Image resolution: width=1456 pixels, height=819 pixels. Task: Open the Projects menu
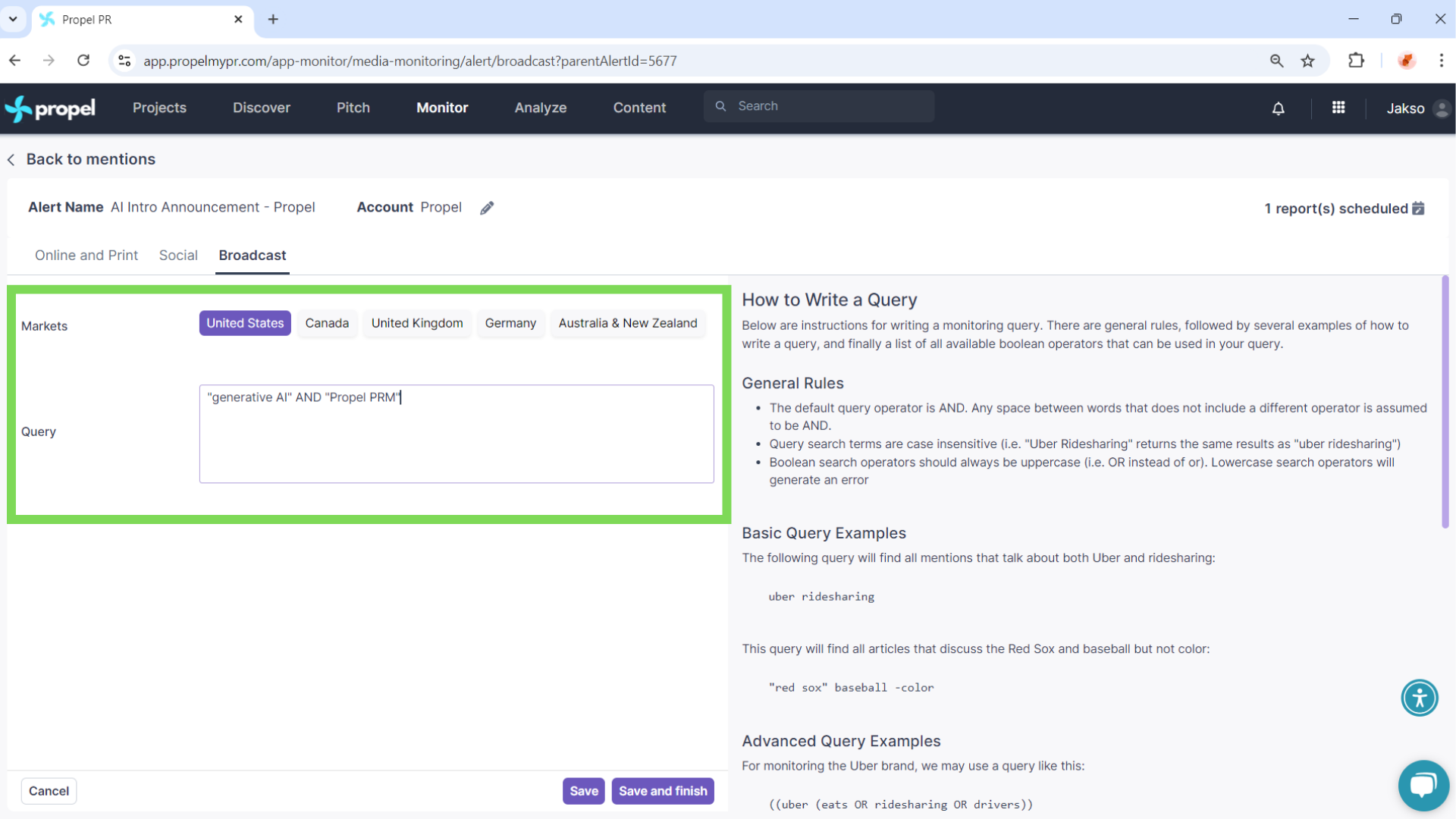(x=159, y=108)
